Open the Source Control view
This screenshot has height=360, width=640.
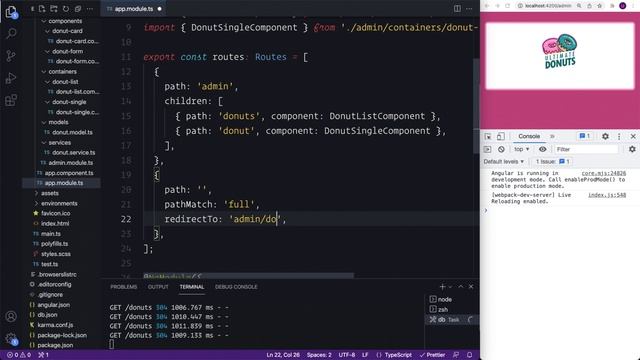pyautogui.click(x=11, y=56)
